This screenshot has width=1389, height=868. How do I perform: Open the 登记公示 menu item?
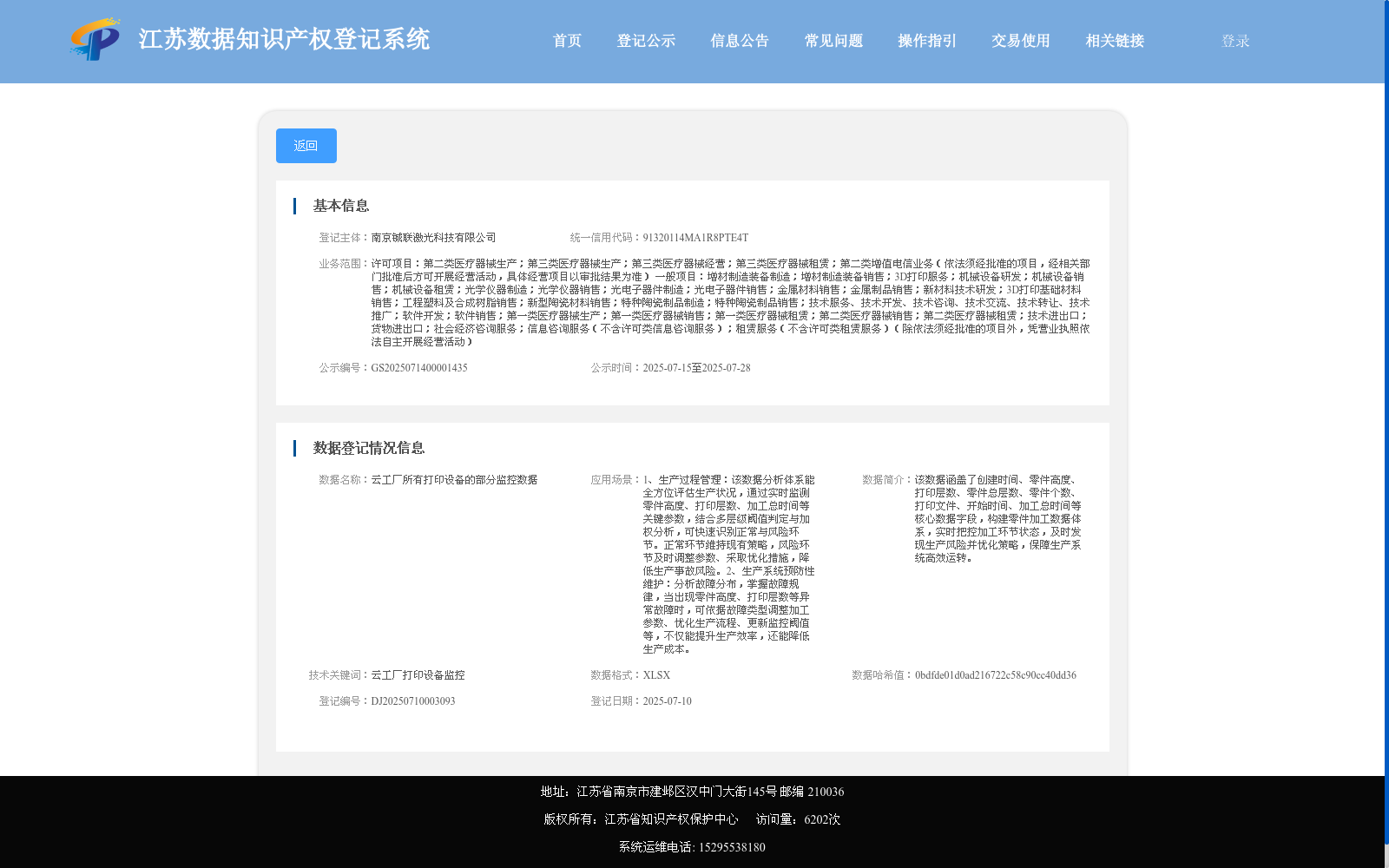tap(646, 41)
